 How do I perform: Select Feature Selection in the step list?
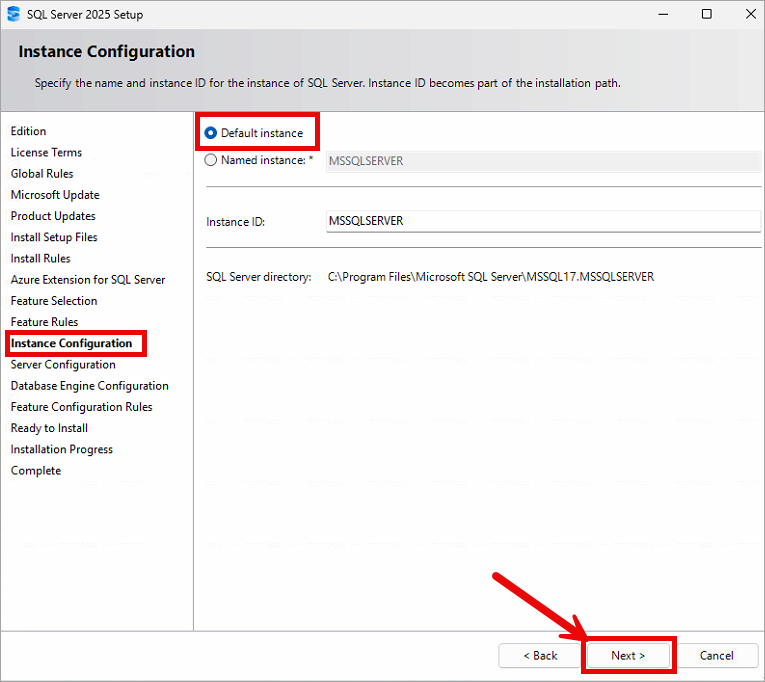(x=54, y=301)
